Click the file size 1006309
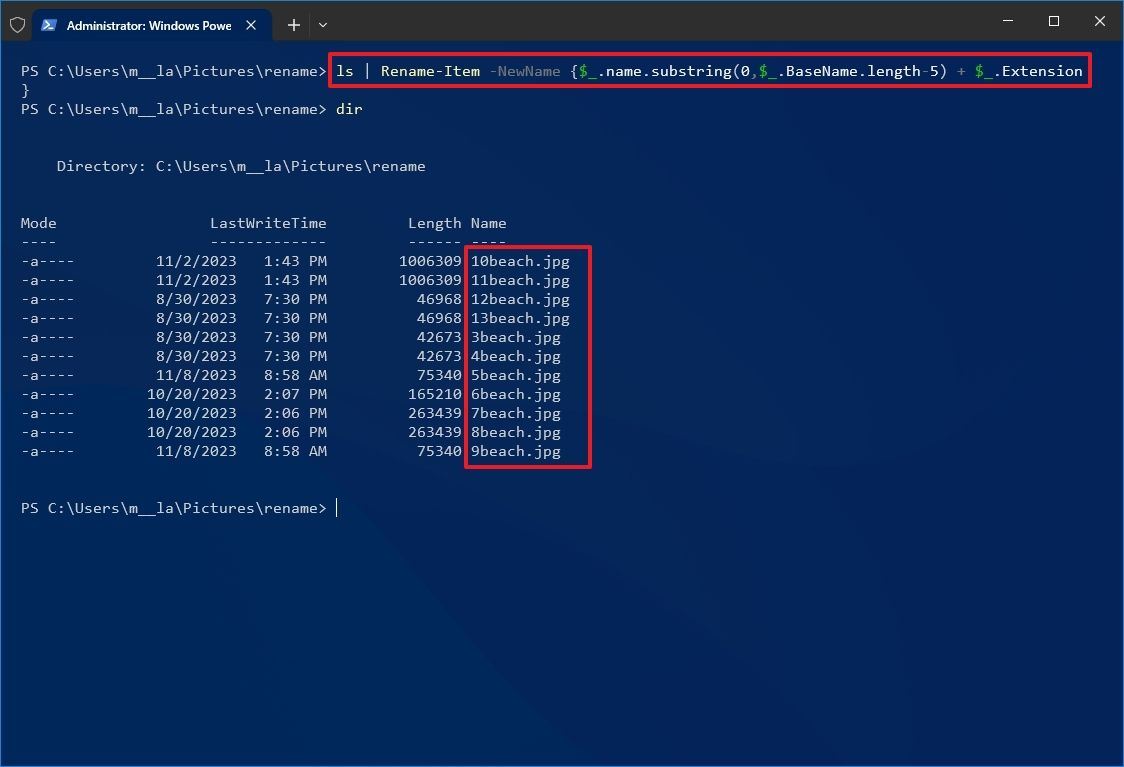Viewport: 1124px width, 767px height. tap(430, 261)
